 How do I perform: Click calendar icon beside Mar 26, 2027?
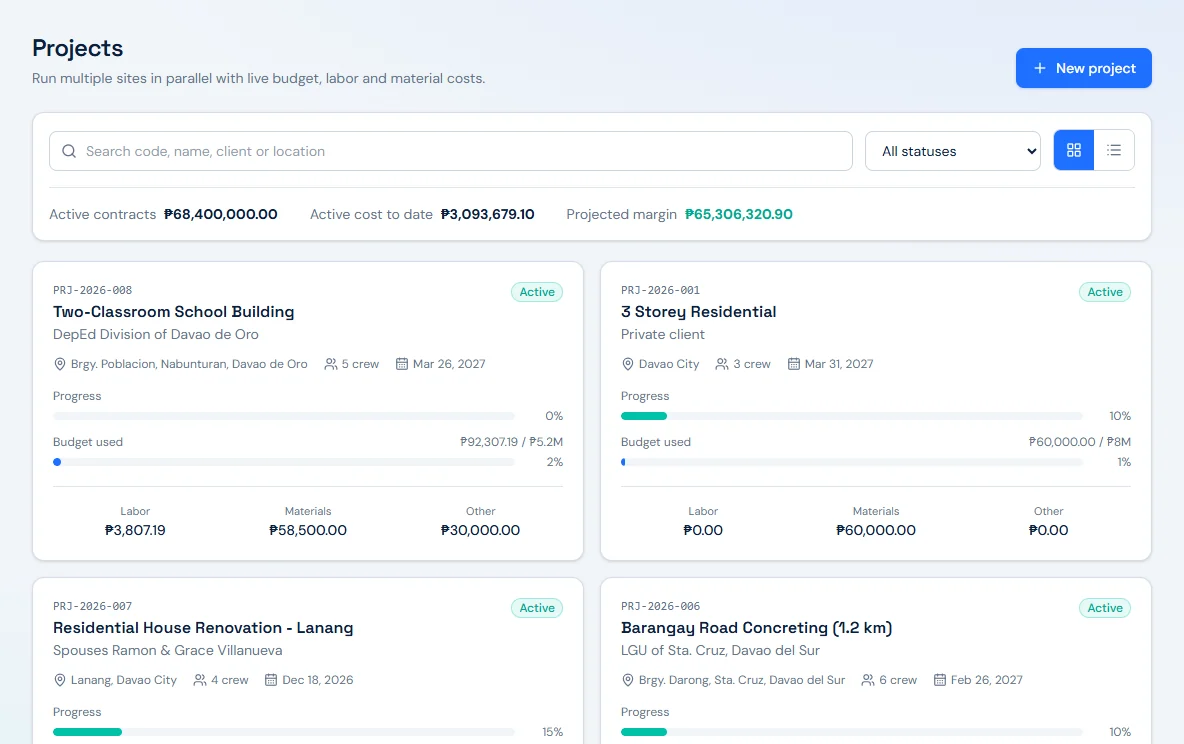point(402,364)
